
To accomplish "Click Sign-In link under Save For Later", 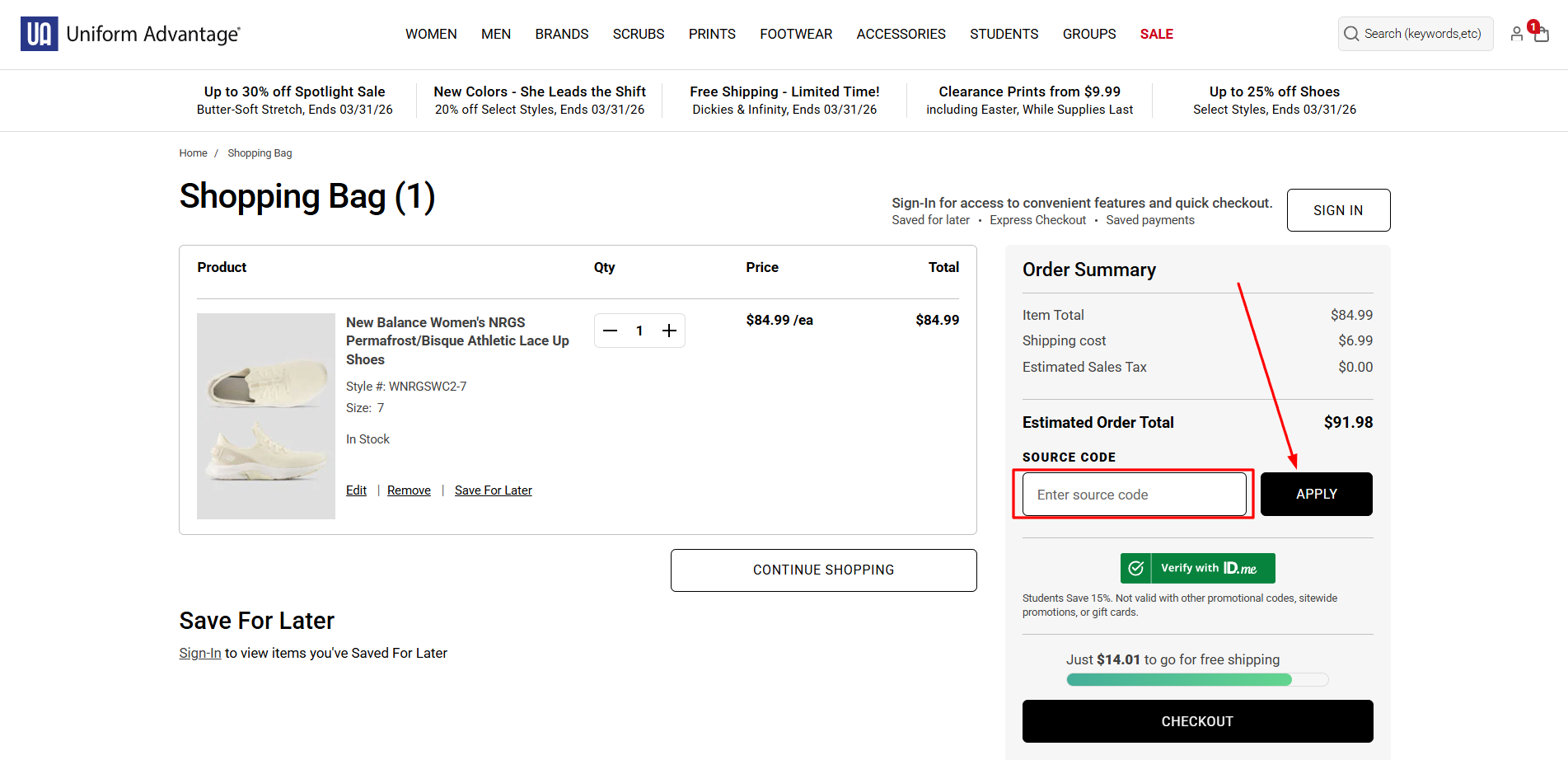I will [200, 653].
